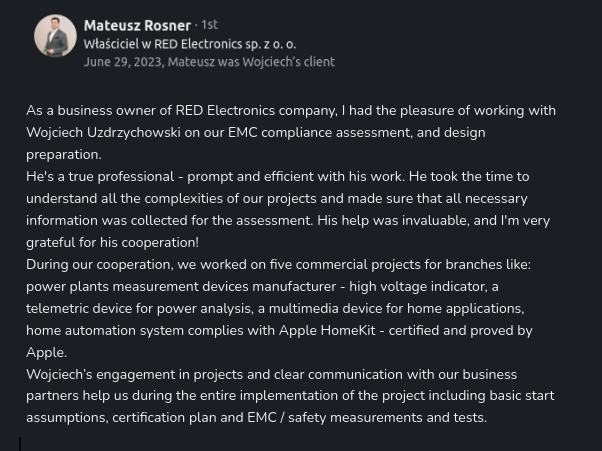Click final line mentioning "EMC / safety measurements"

256,418
